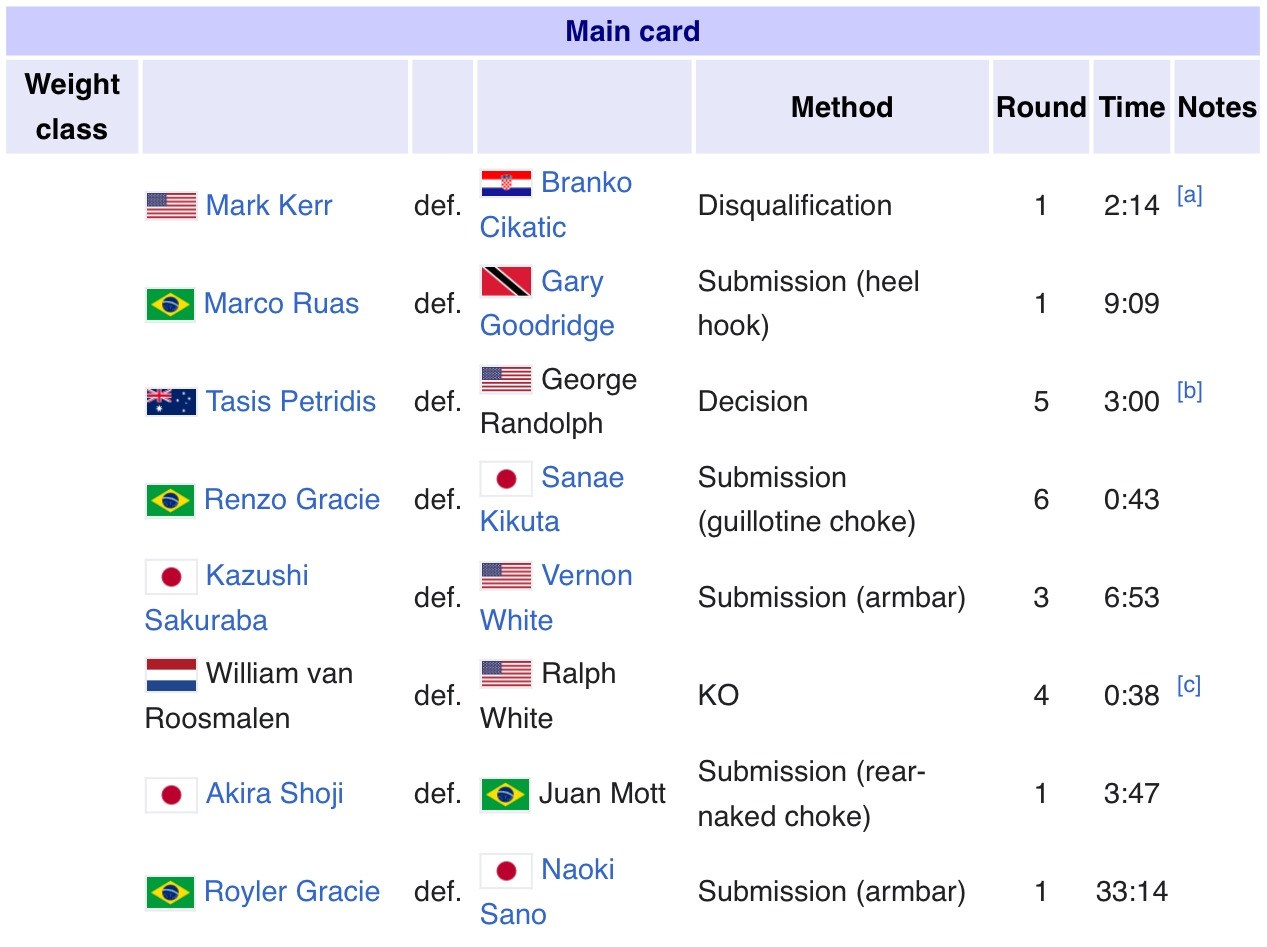Open footnote [c] for the KO fight
Image resolution: width=1267 pixels, height=947 pixels.
(1189, 686)
